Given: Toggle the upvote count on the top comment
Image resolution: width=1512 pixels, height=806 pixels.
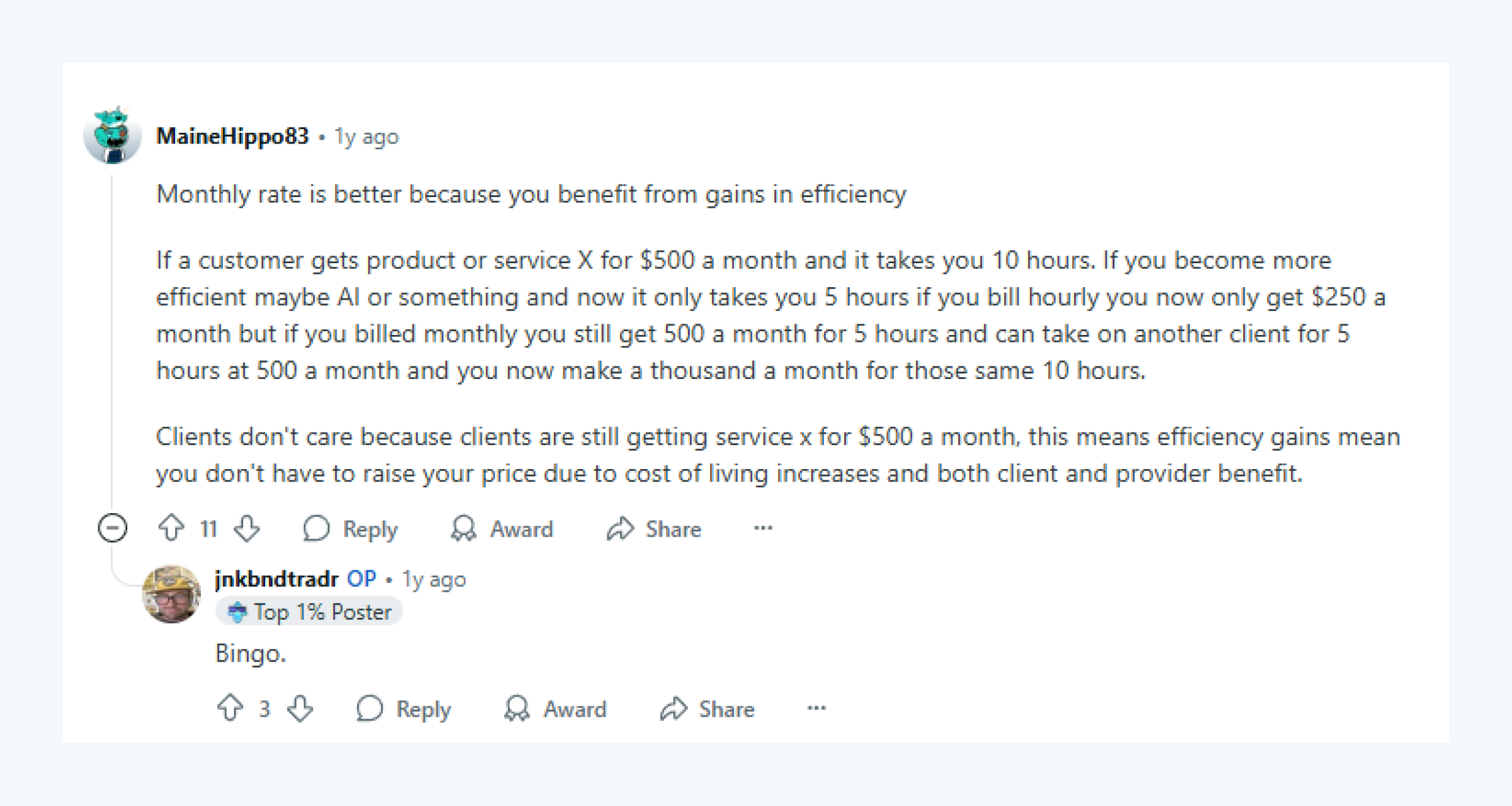Looking at the screenshot, I should [209, 529].
